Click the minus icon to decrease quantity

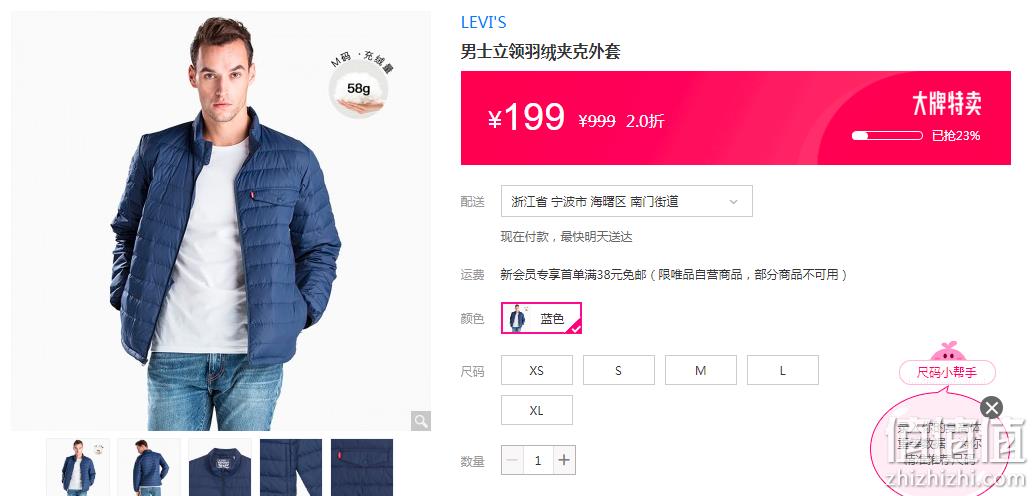[513, 460]
